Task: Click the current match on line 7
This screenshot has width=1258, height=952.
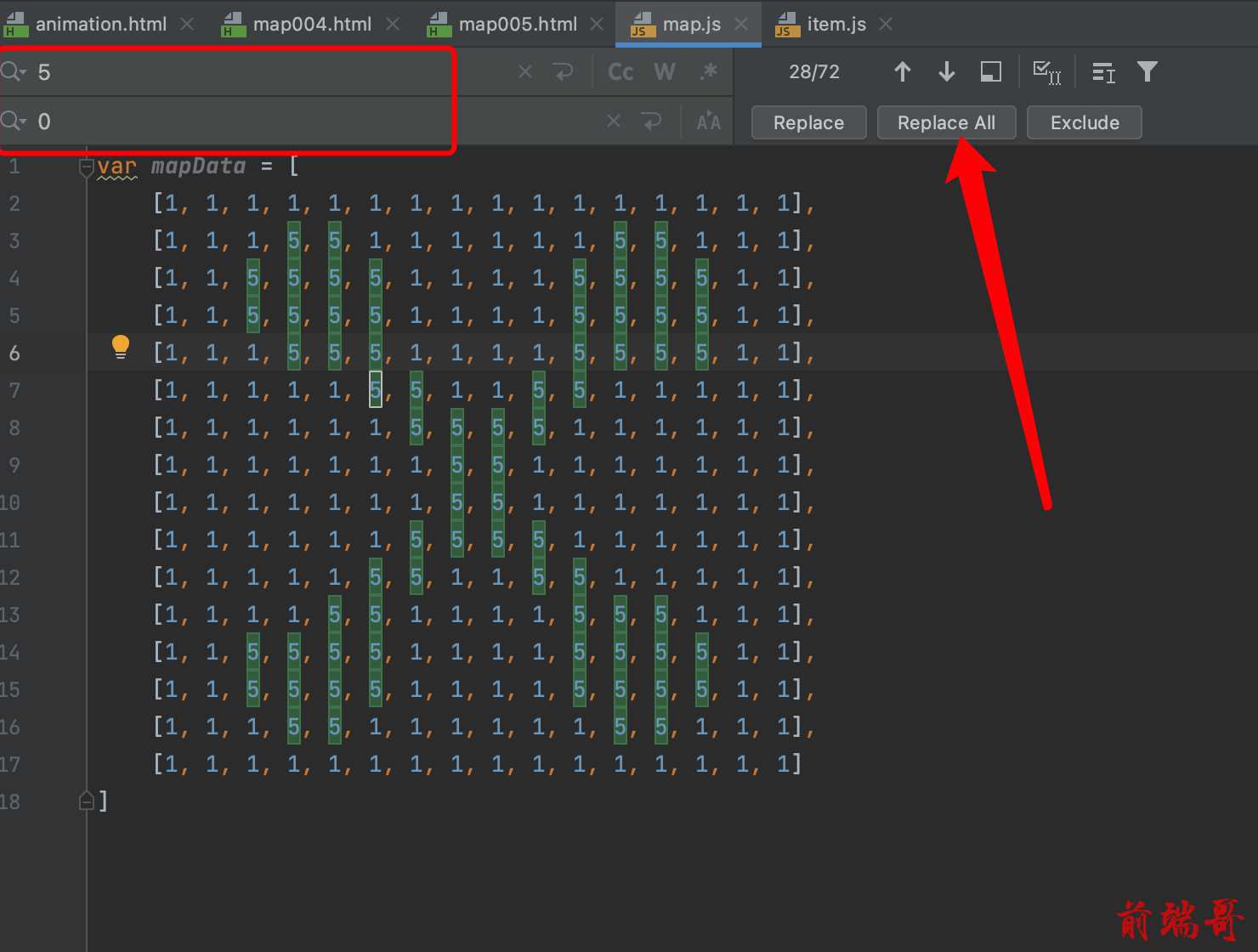Action: click(375, 389)
